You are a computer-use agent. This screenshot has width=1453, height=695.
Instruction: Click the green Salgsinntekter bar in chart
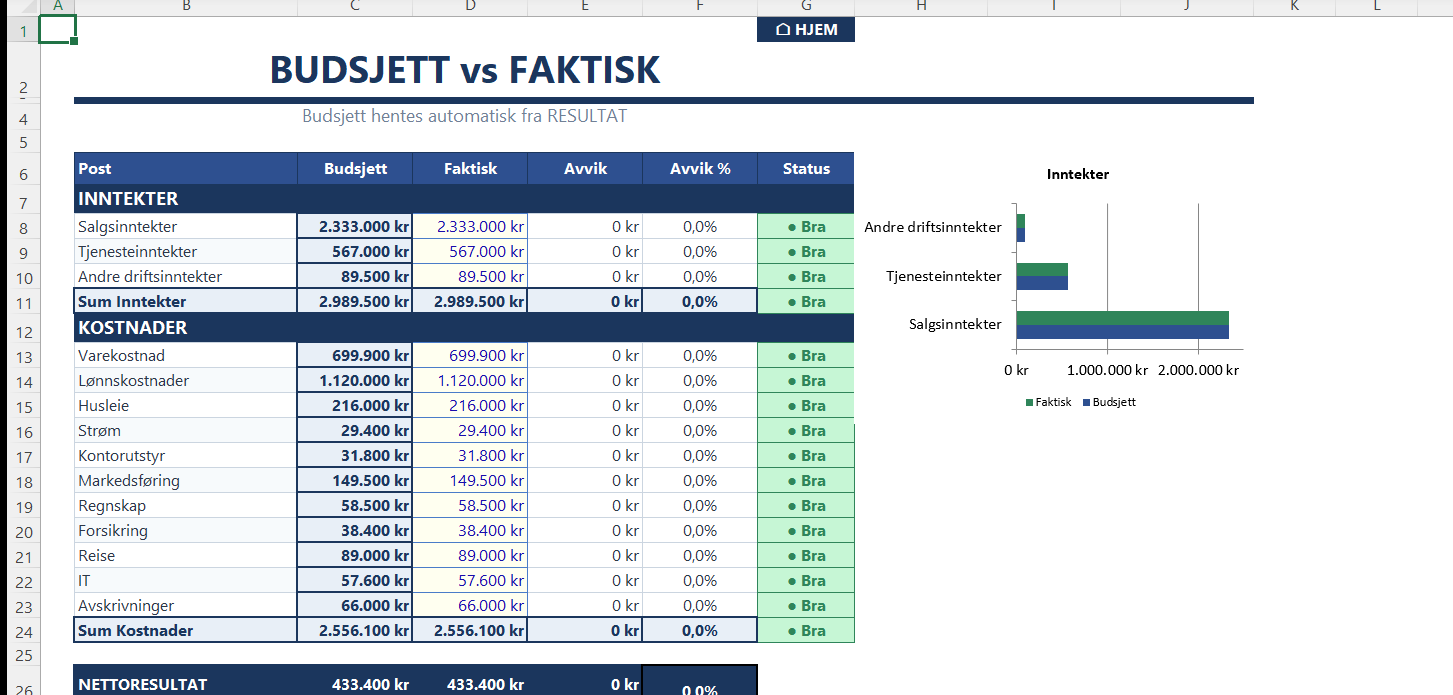pos(1122,318)
